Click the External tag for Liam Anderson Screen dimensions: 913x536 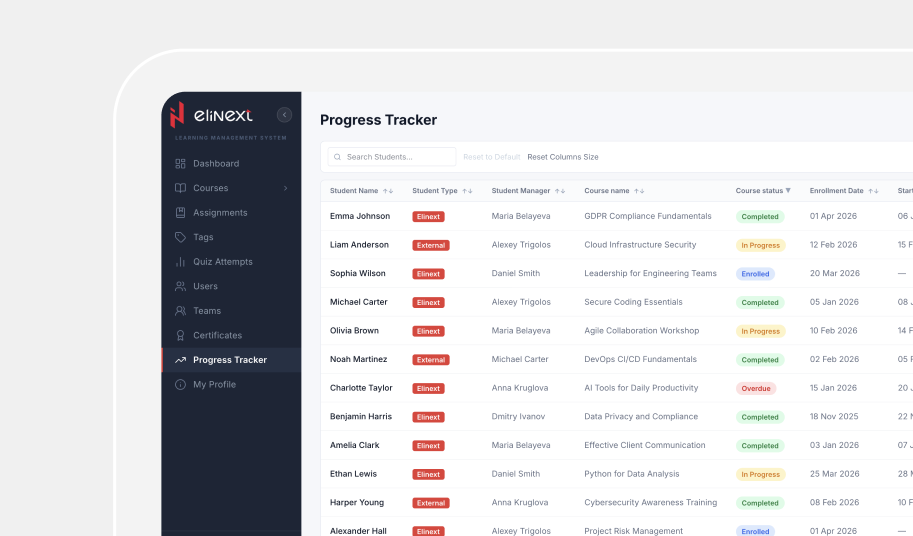[430, 245]
